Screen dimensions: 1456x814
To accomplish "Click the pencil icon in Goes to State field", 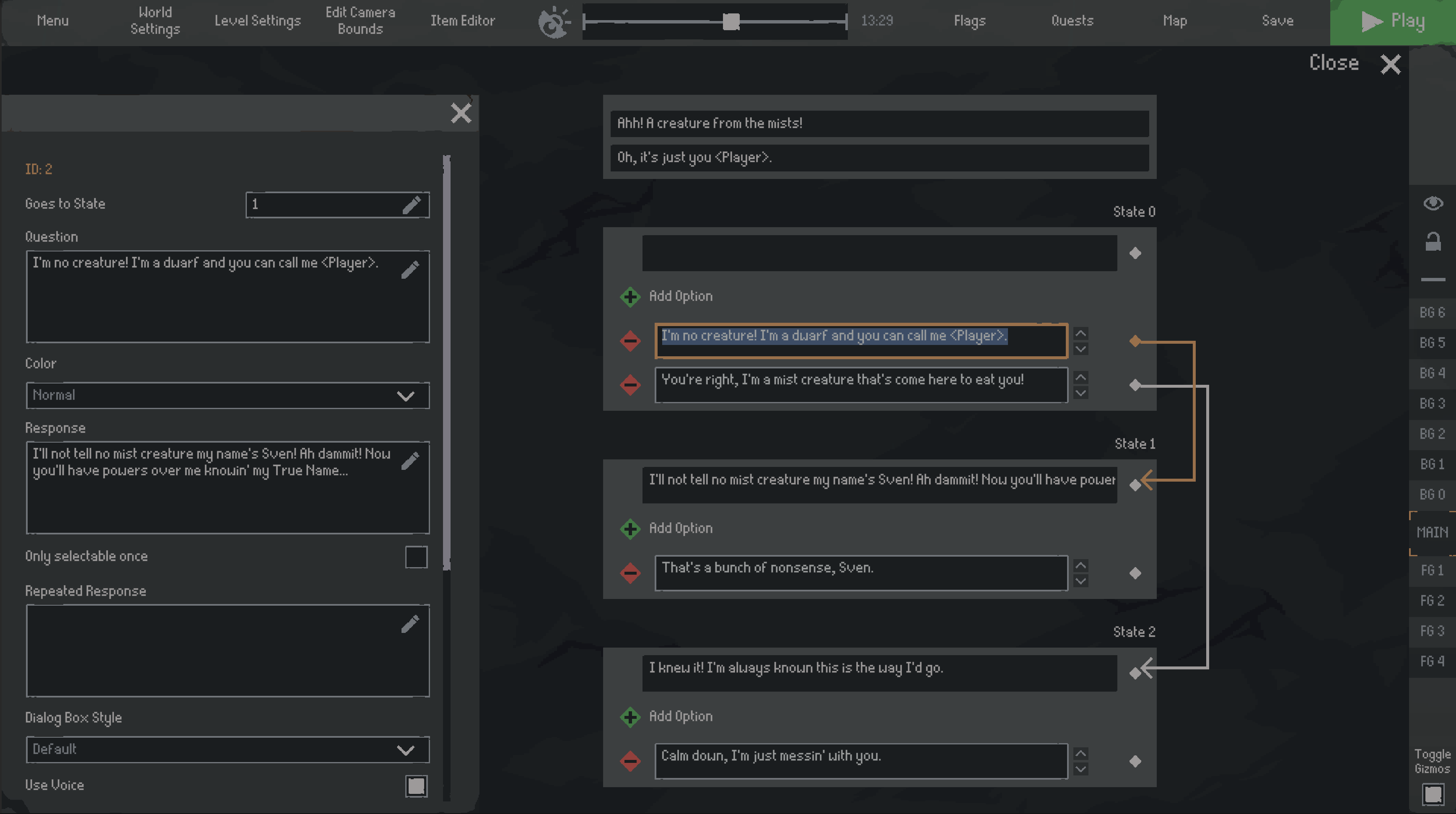I will pyautogui.click(x=412, y=205).
